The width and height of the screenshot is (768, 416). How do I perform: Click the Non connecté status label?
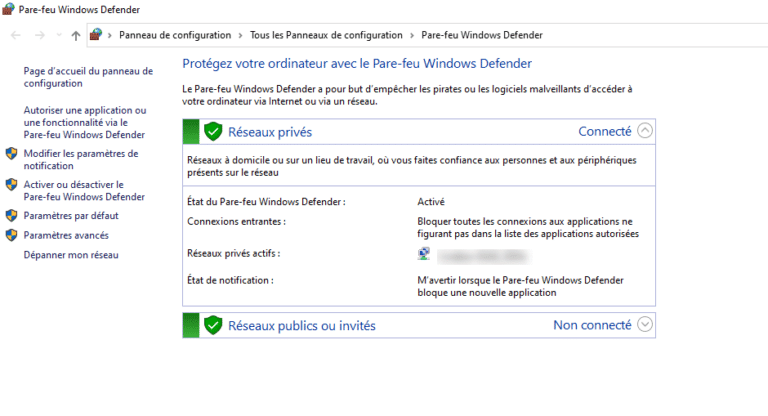[x=592, y=325]
